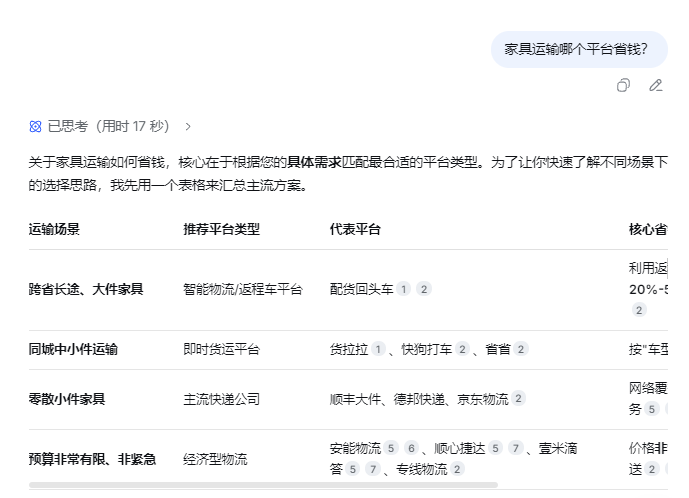Click the deep-thinking atom icon
689x498 pixels.
[36, 127]
